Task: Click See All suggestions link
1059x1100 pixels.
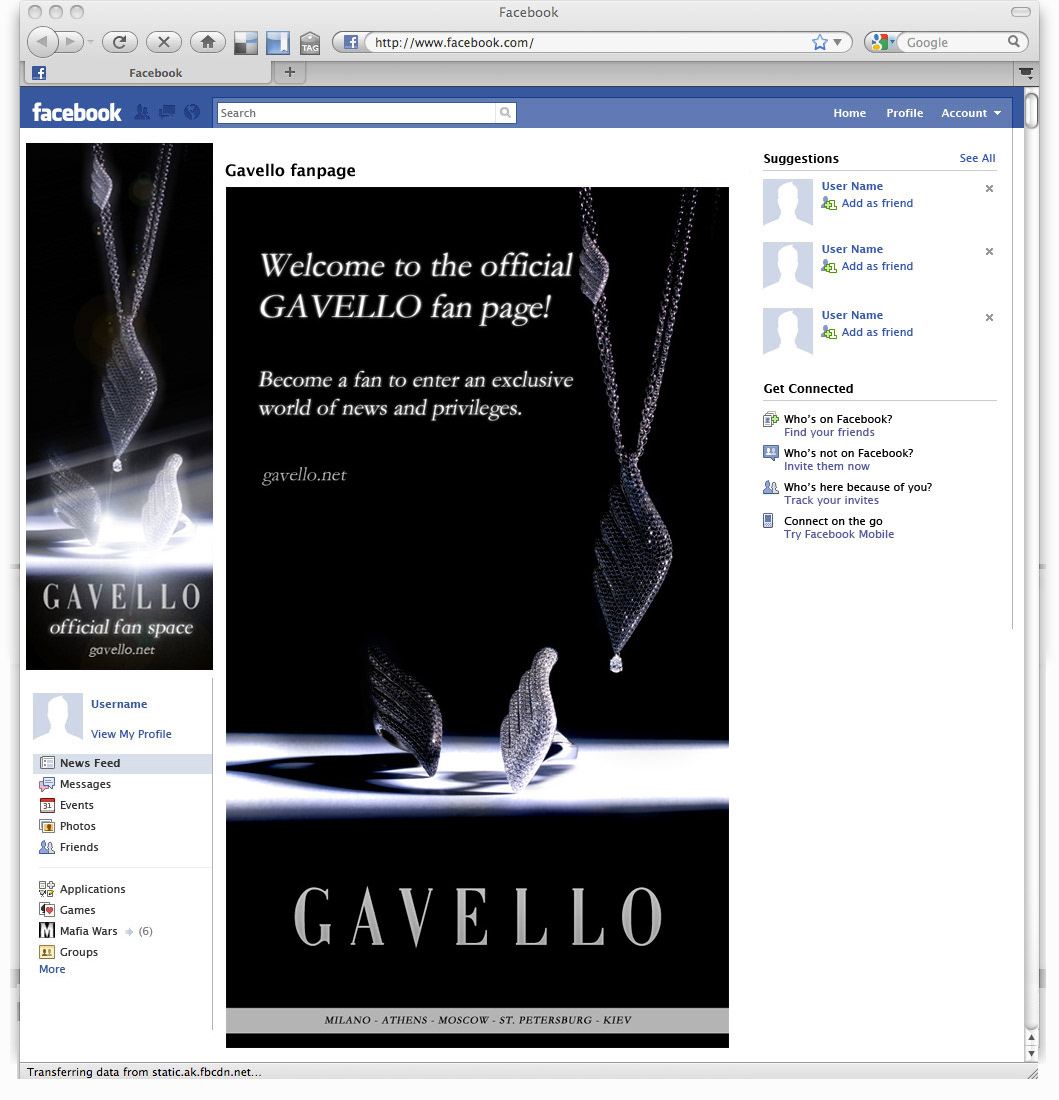Action: tap(977, 158)
